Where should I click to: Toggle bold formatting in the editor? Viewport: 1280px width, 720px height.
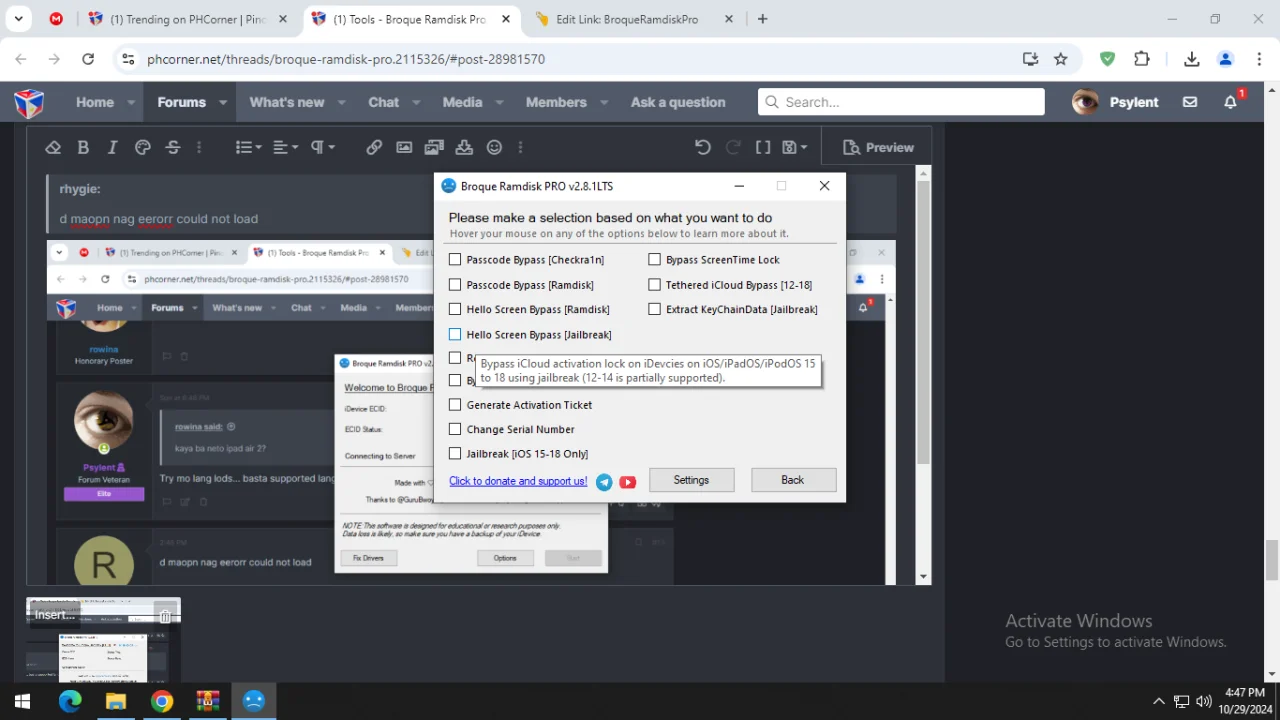click(x=83, y=147)
